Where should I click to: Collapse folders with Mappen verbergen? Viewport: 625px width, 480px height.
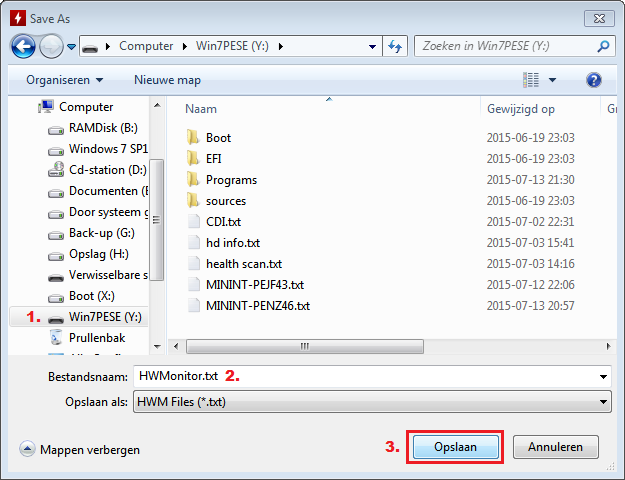[80, 450]
